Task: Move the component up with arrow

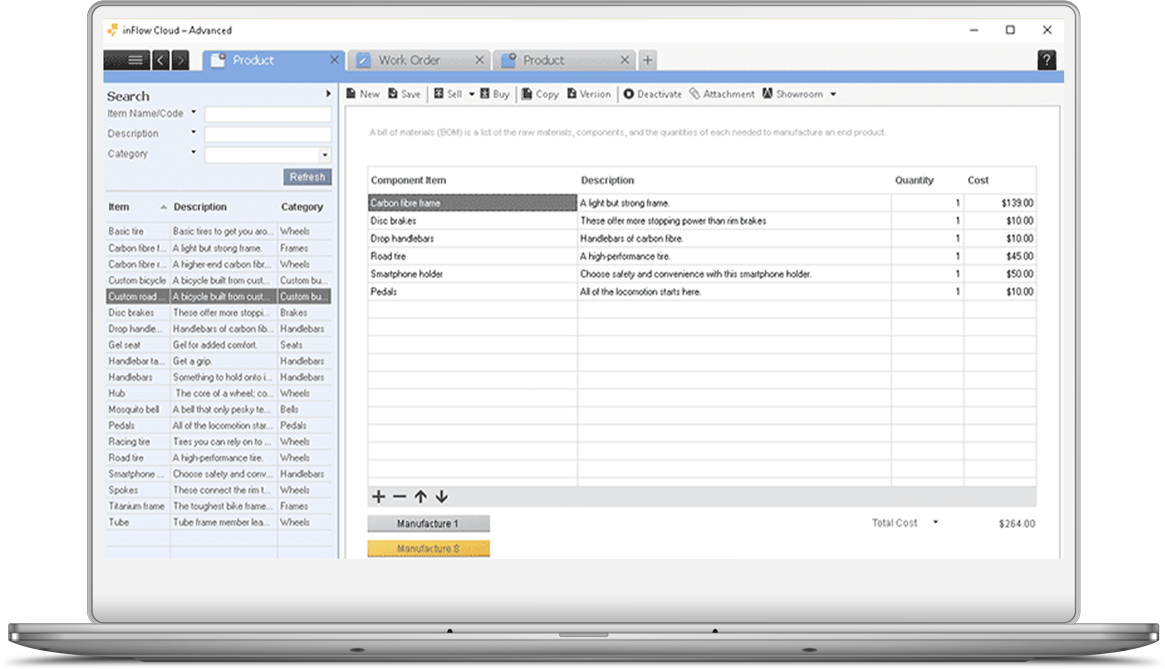Action: point(420,497)
